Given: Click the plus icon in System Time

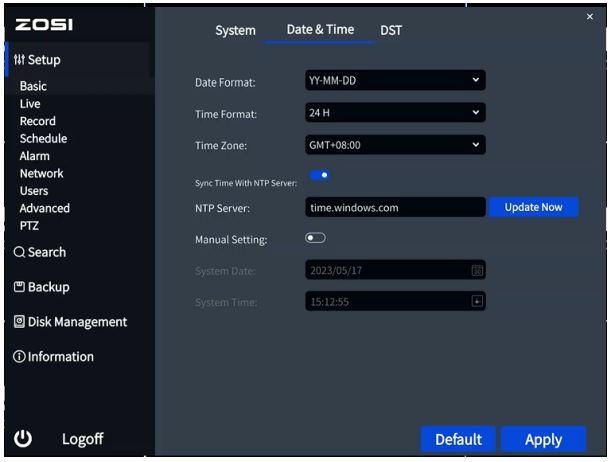Looking at the screenshot, I should point(477,301).
